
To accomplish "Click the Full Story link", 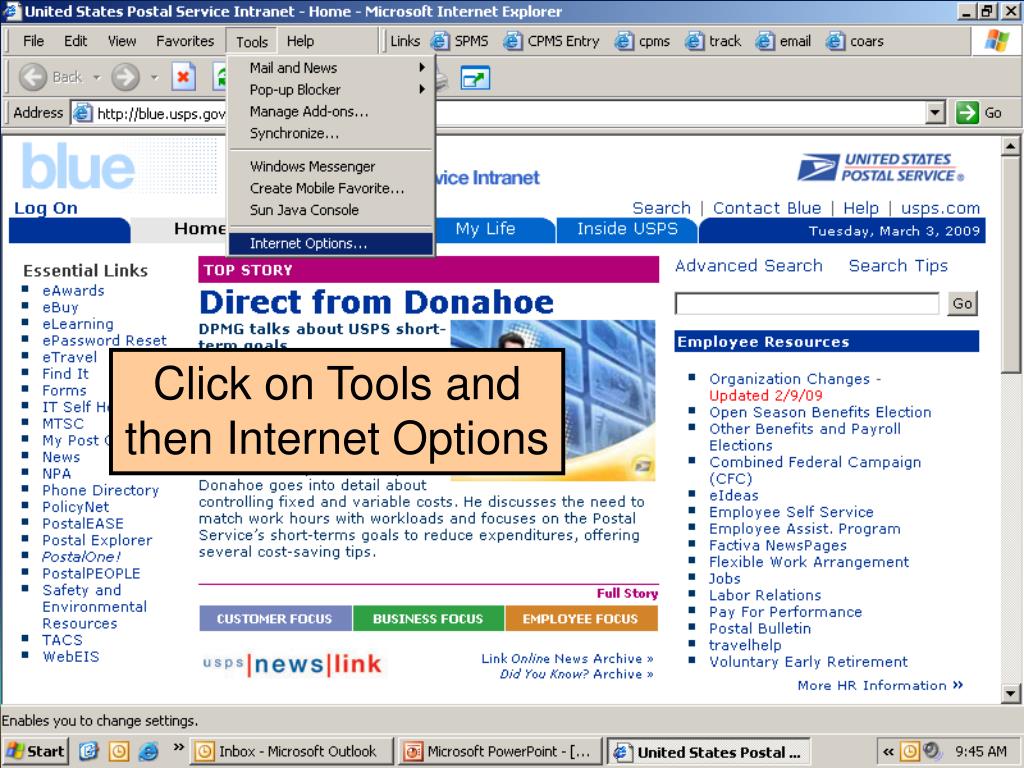I will pyautogui.click(x=627, y=593).
